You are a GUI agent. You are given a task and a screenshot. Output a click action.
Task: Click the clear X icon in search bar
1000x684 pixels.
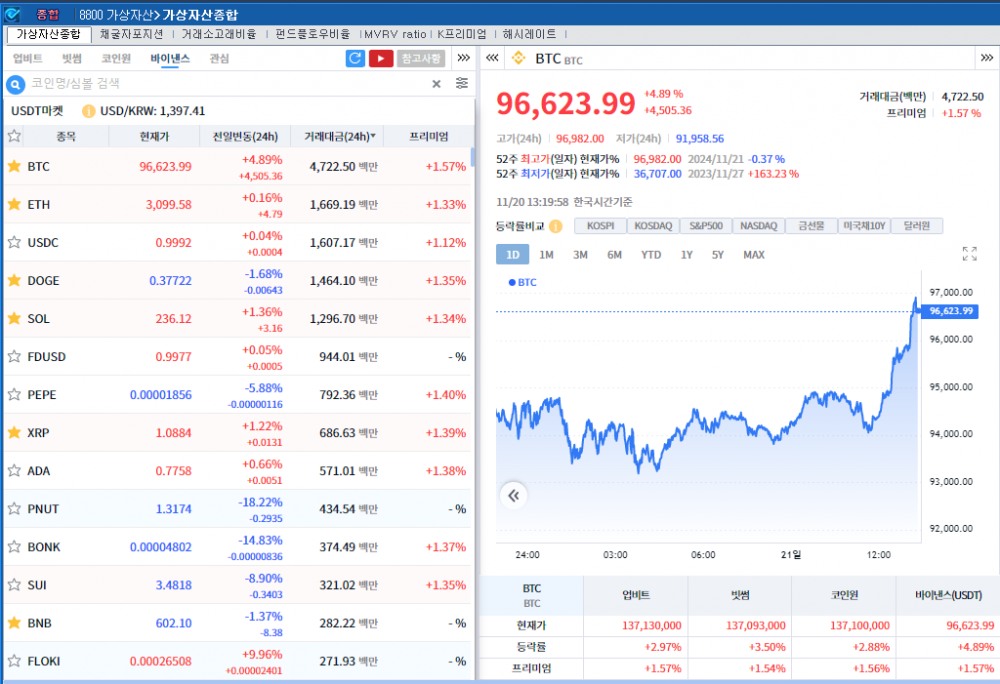(436, 84)
